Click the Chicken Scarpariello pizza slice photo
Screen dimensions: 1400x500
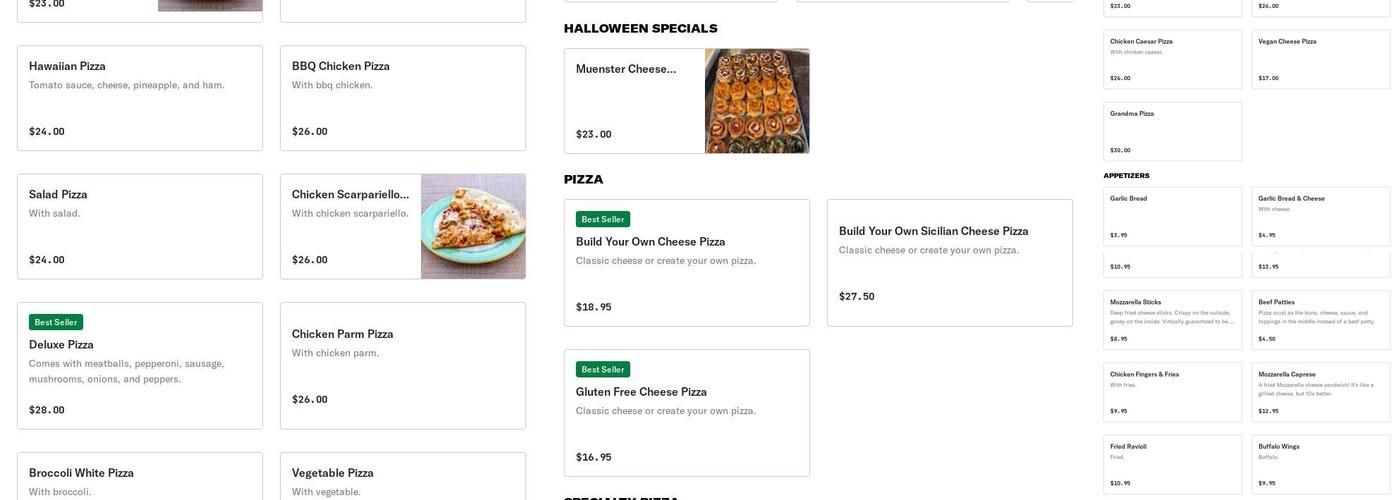pos(473,227)
